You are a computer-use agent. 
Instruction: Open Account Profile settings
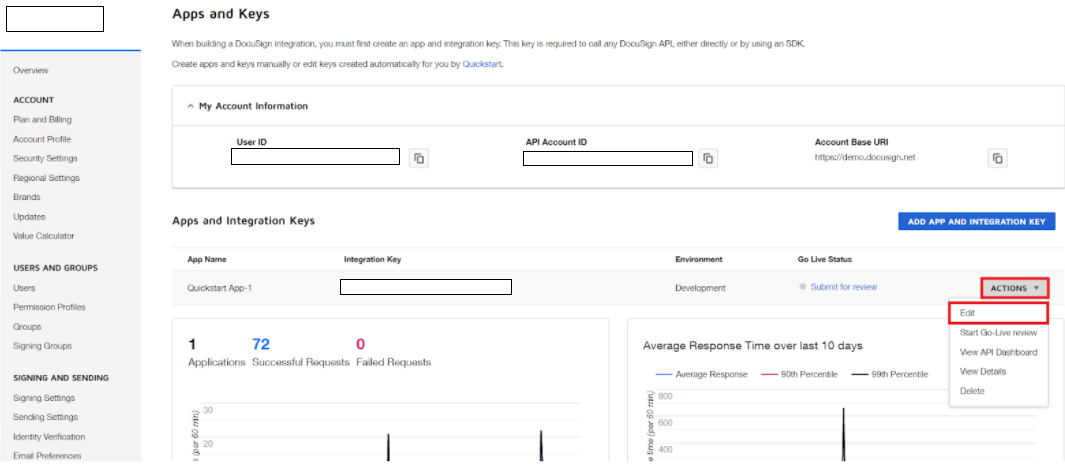tap(42, 139)
